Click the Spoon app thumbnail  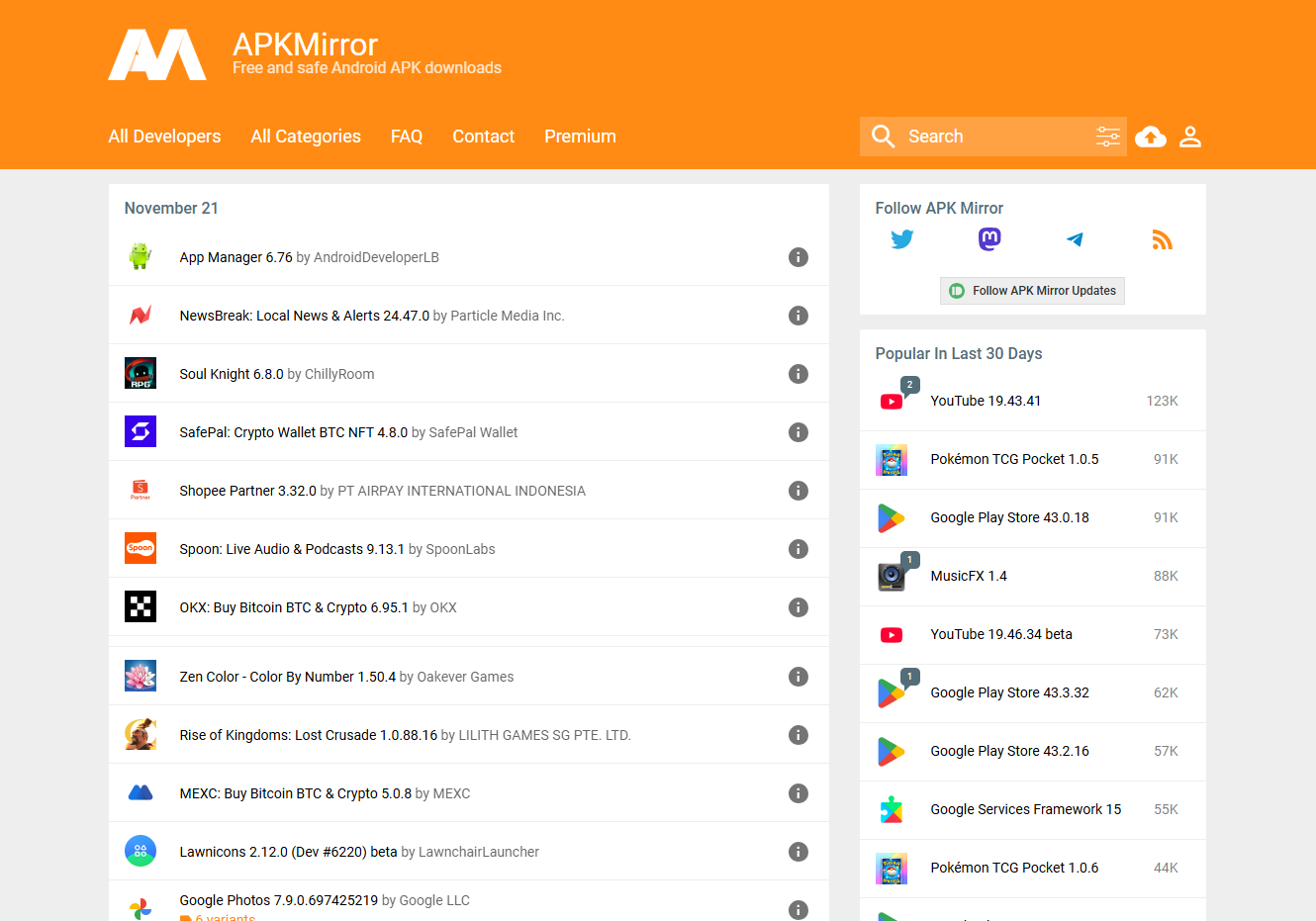(x=141, y=549)
